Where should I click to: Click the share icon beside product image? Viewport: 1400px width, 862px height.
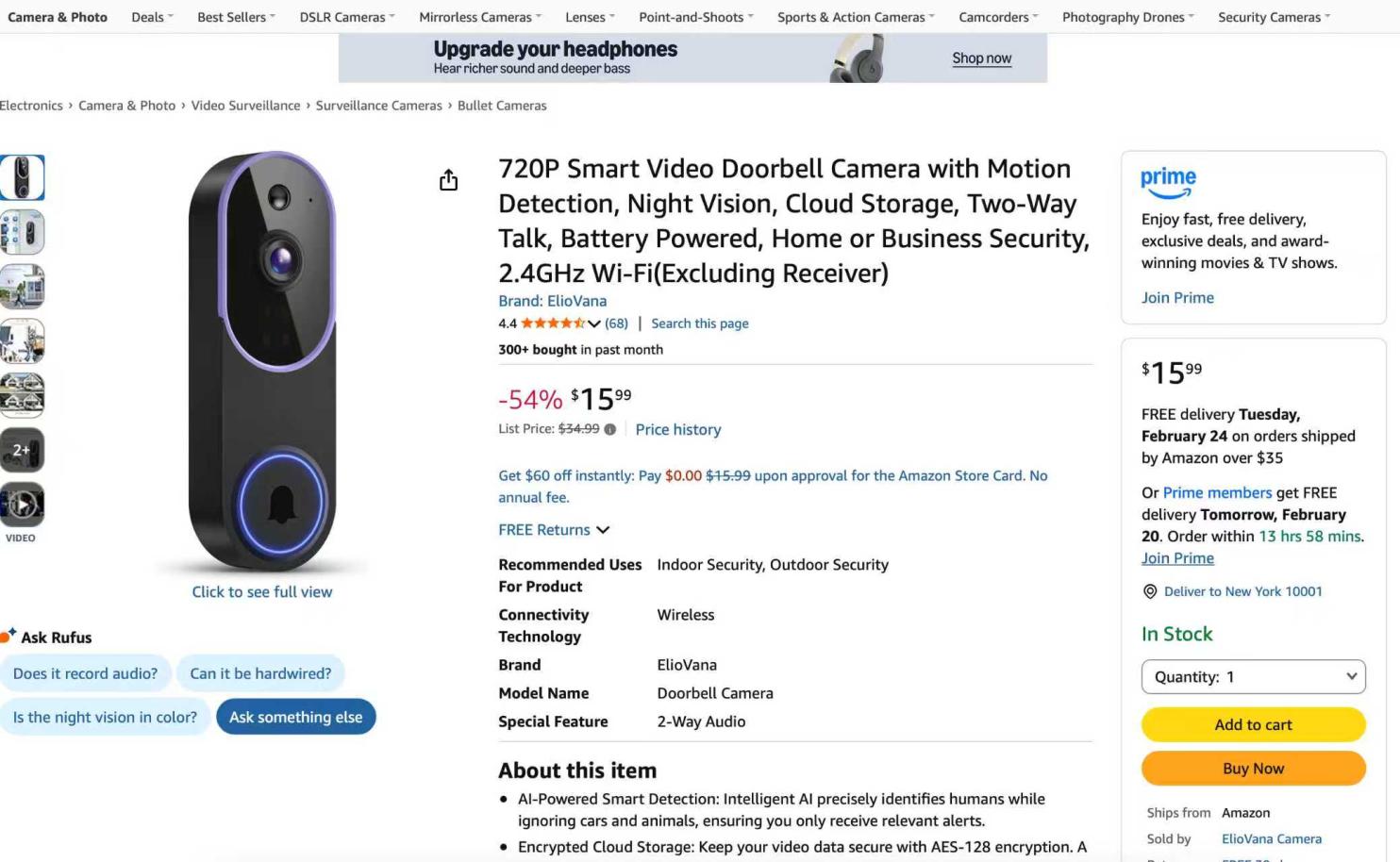click(x=448, y=180)
